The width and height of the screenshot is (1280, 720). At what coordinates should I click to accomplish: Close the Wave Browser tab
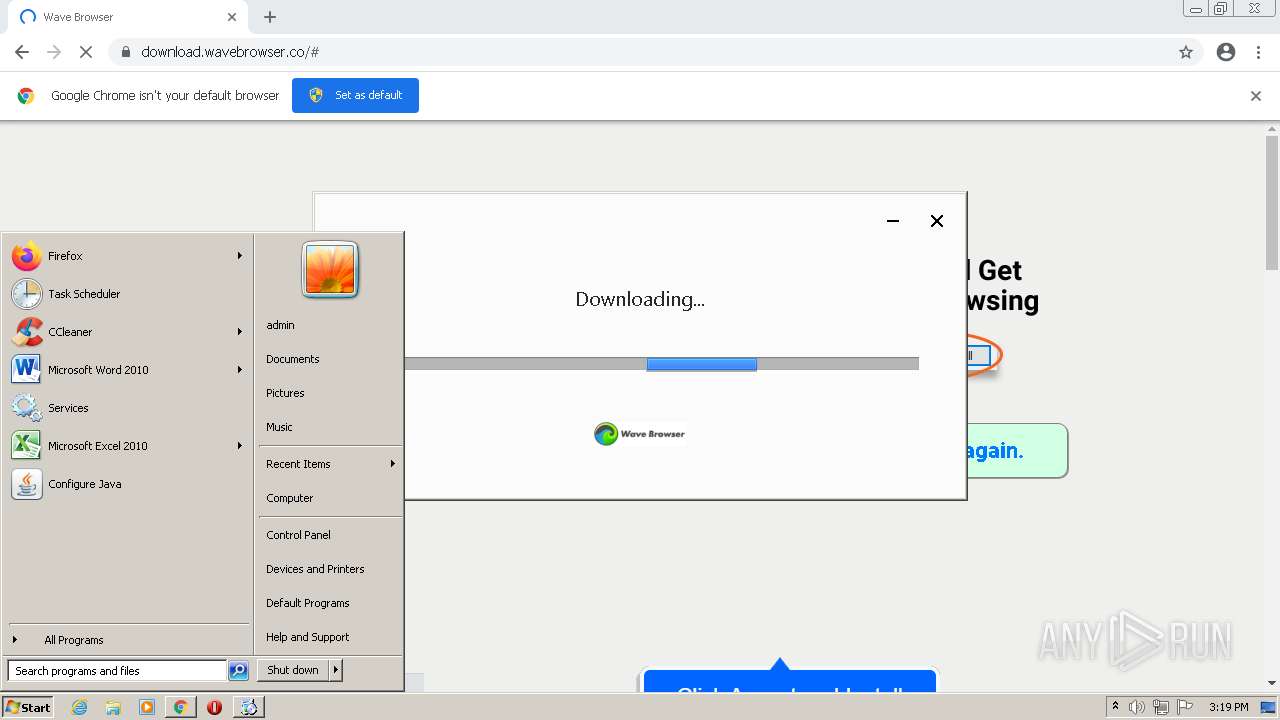tap(232, 17)
